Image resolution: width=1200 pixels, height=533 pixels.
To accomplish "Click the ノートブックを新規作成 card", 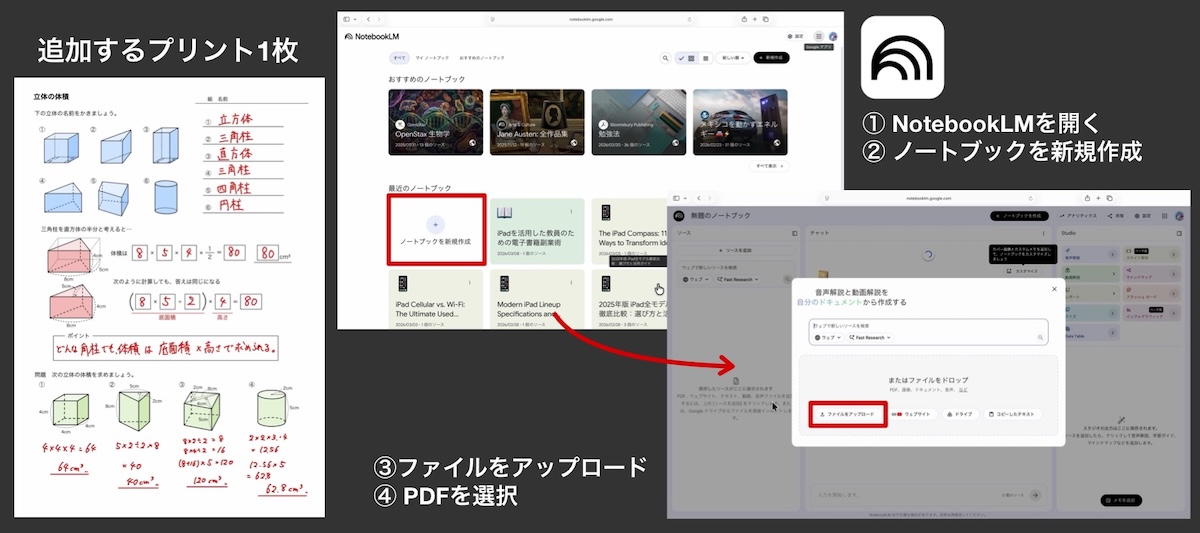I will click(436, 230).
